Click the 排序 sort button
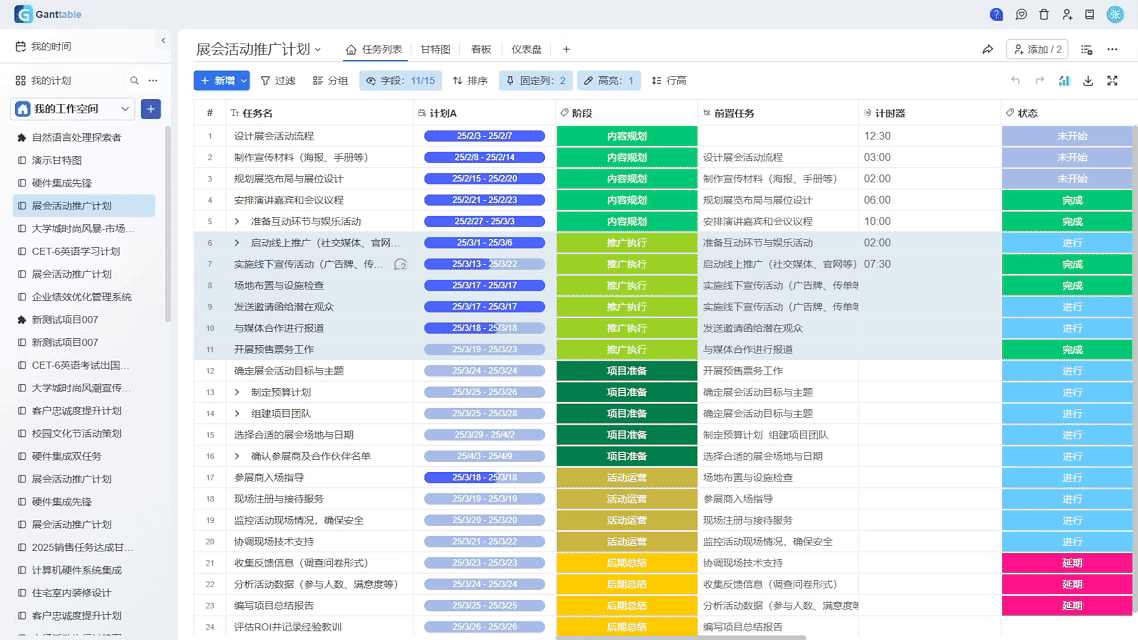This screenshot has height=640, width=1138. click(475, 80)
